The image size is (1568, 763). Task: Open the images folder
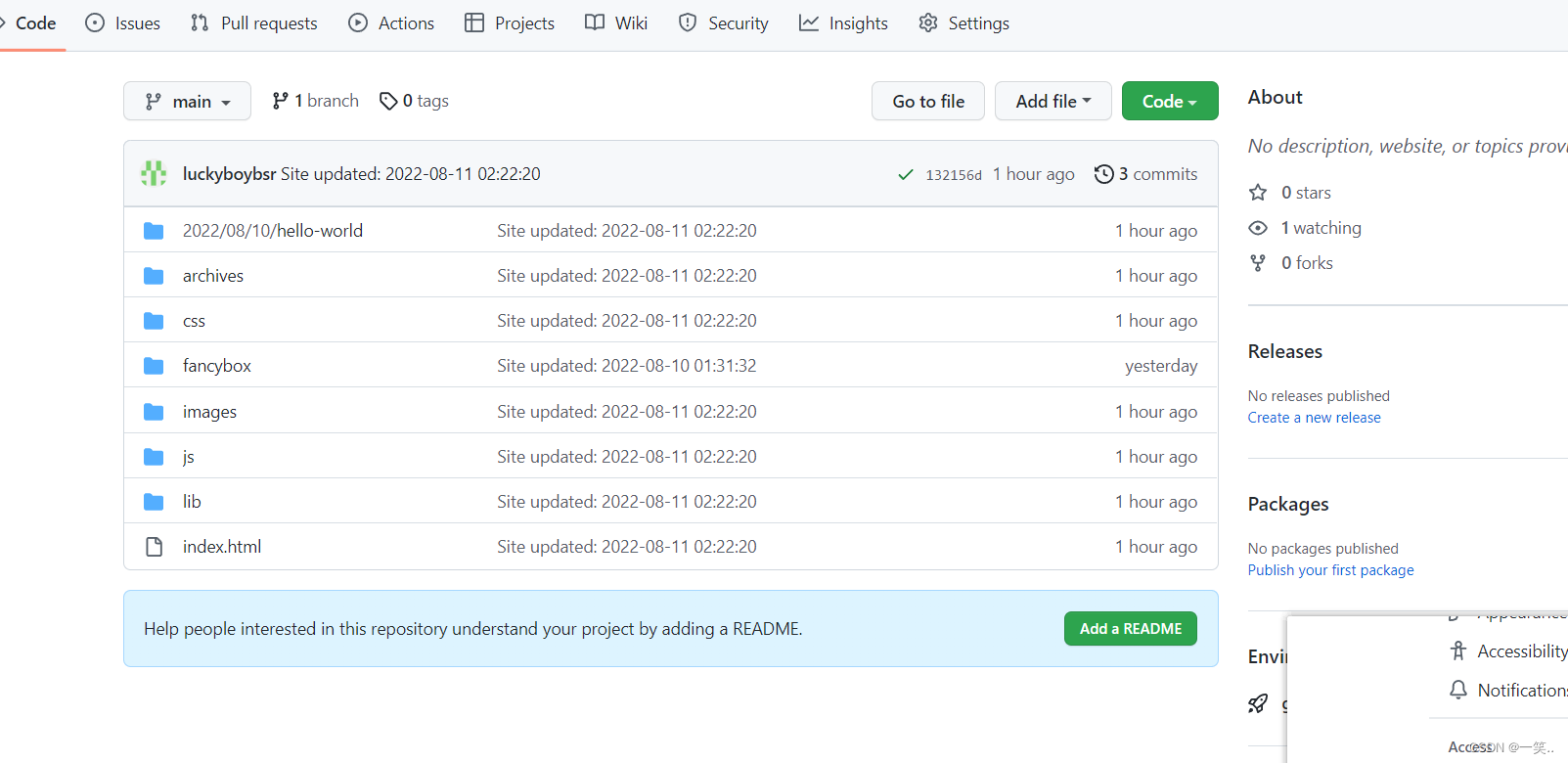(x=209, y=412)
